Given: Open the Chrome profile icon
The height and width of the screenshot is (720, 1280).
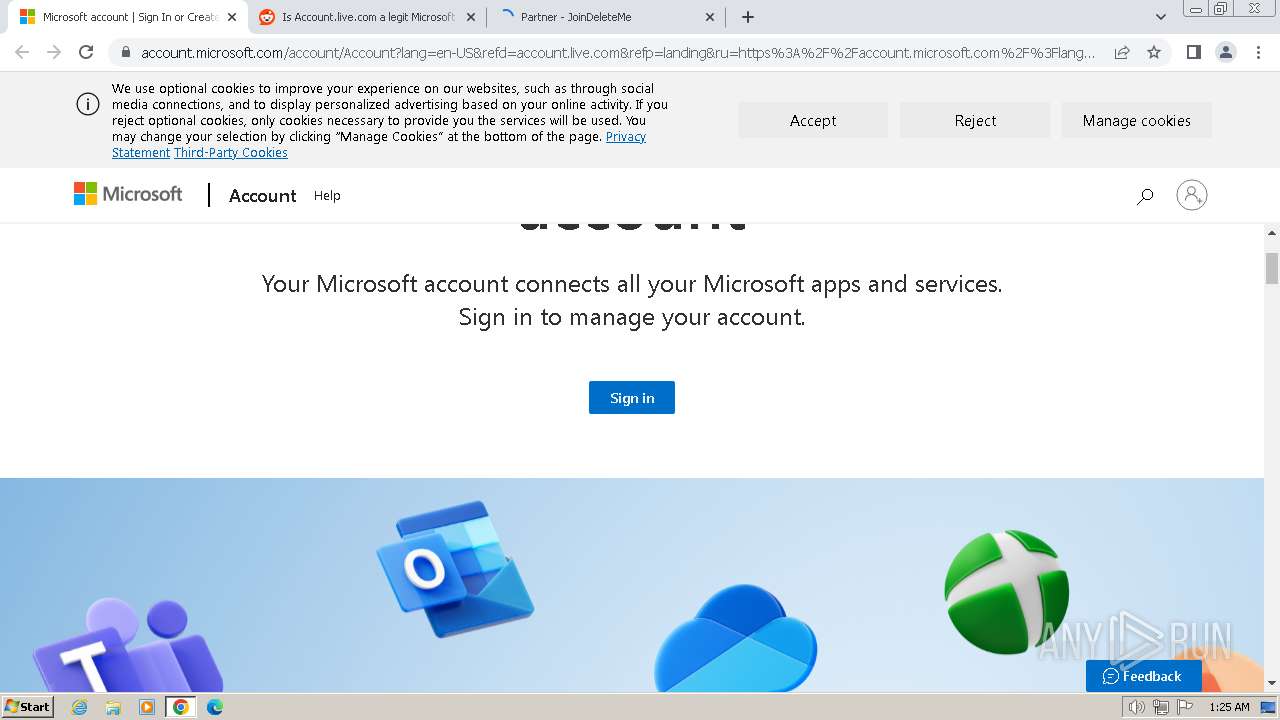Looking at the screenshot, I should click(1226, 52).
